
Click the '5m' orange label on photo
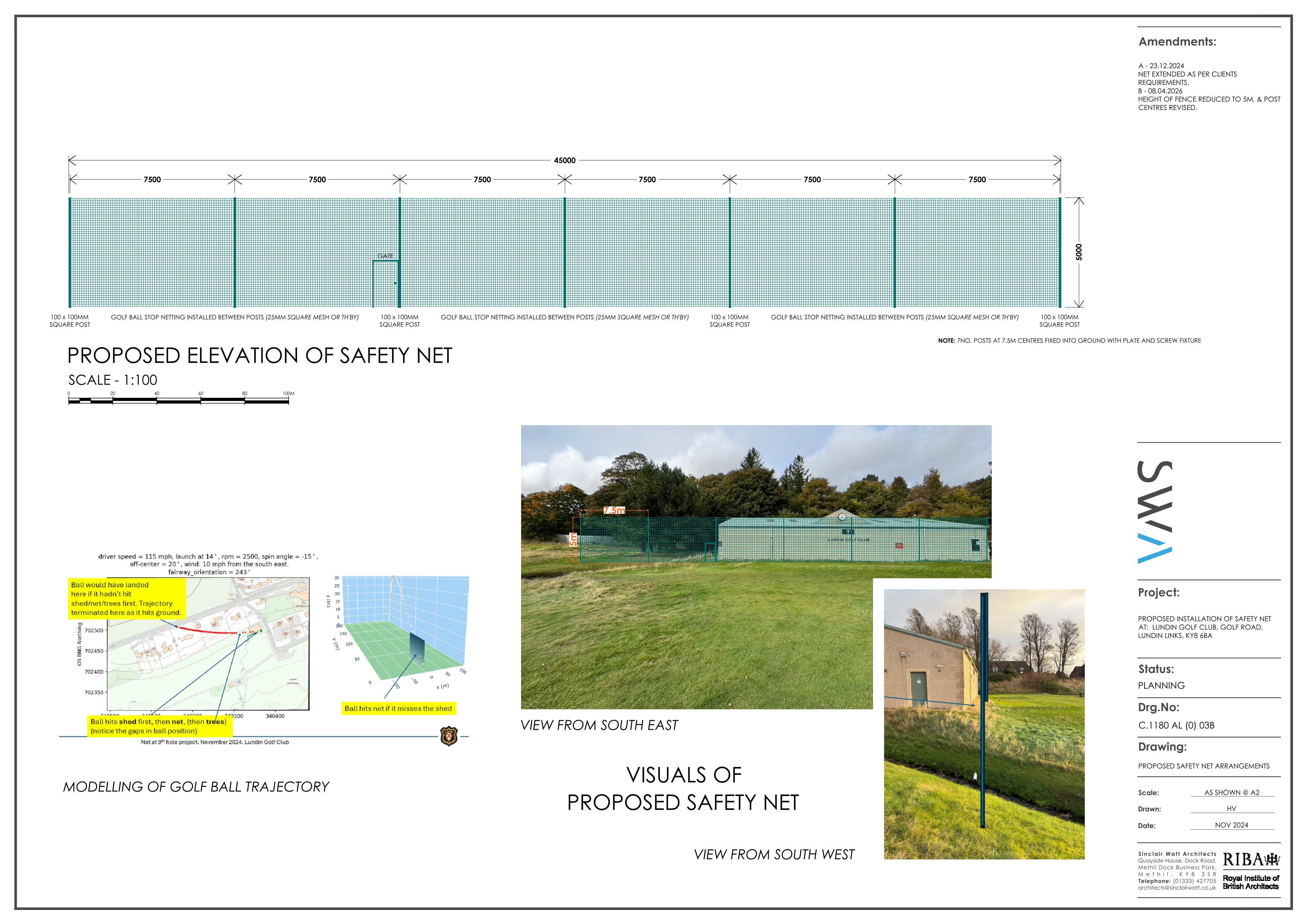pos(573,539)
